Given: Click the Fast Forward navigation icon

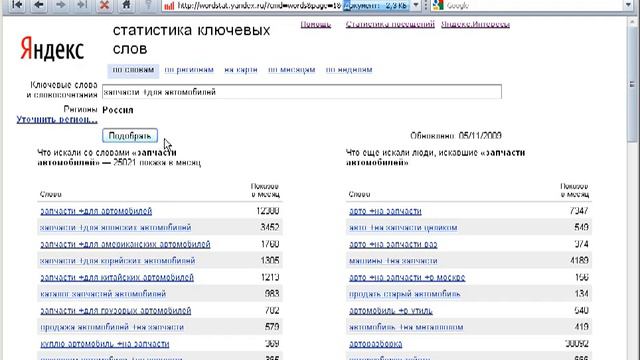Looking at the screenshot, I should [82, 5].
